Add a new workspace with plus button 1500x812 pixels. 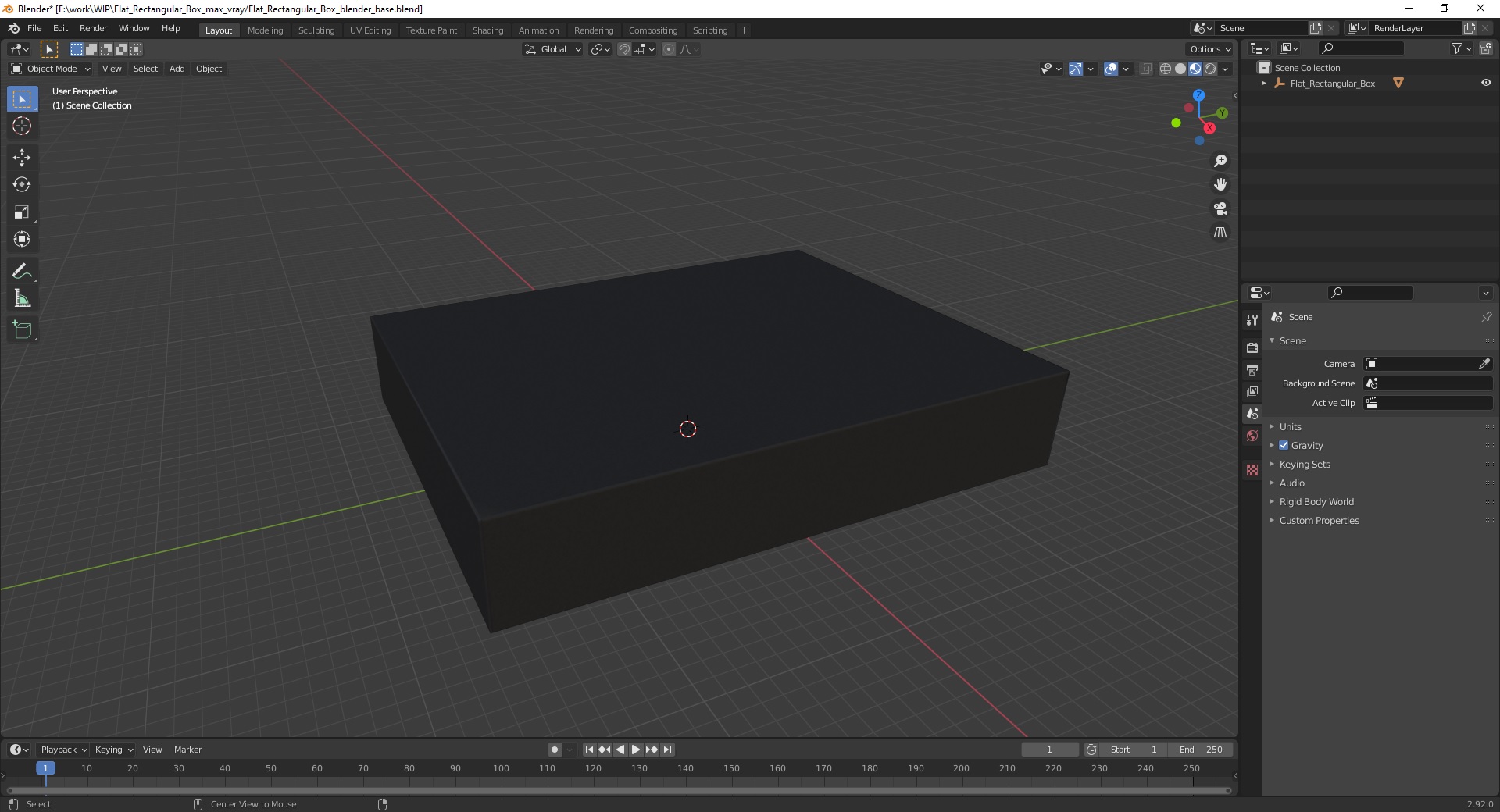[x=744, y=30]
